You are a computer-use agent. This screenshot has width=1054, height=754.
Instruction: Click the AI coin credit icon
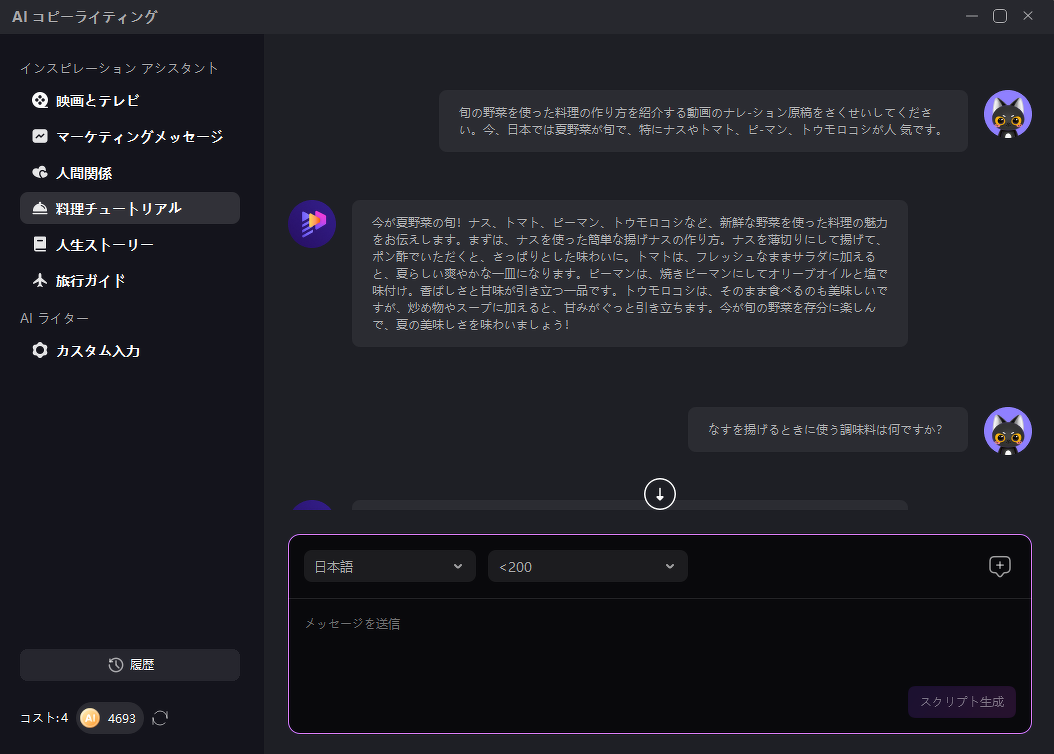coord(90,718)
